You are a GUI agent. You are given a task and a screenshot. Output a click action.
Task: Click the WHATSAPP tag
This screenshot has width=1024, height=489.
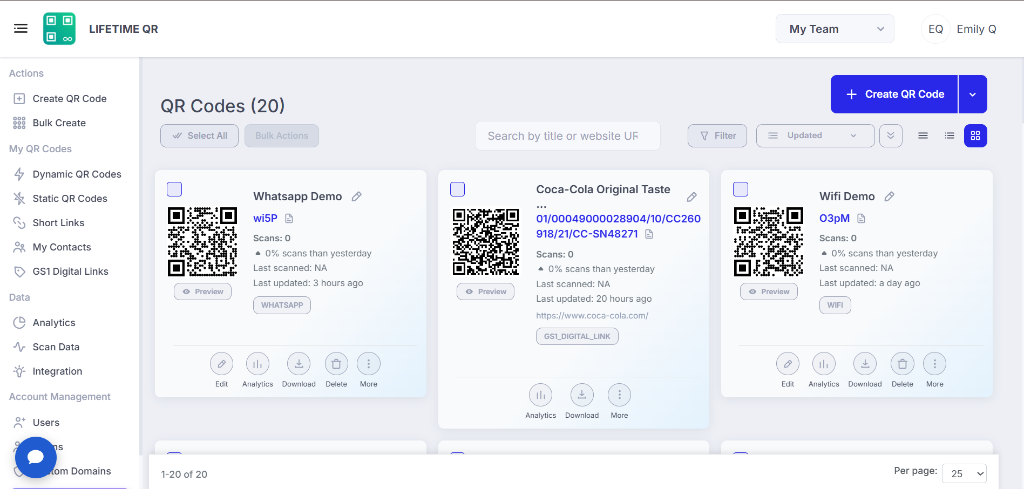coord(282,305)
